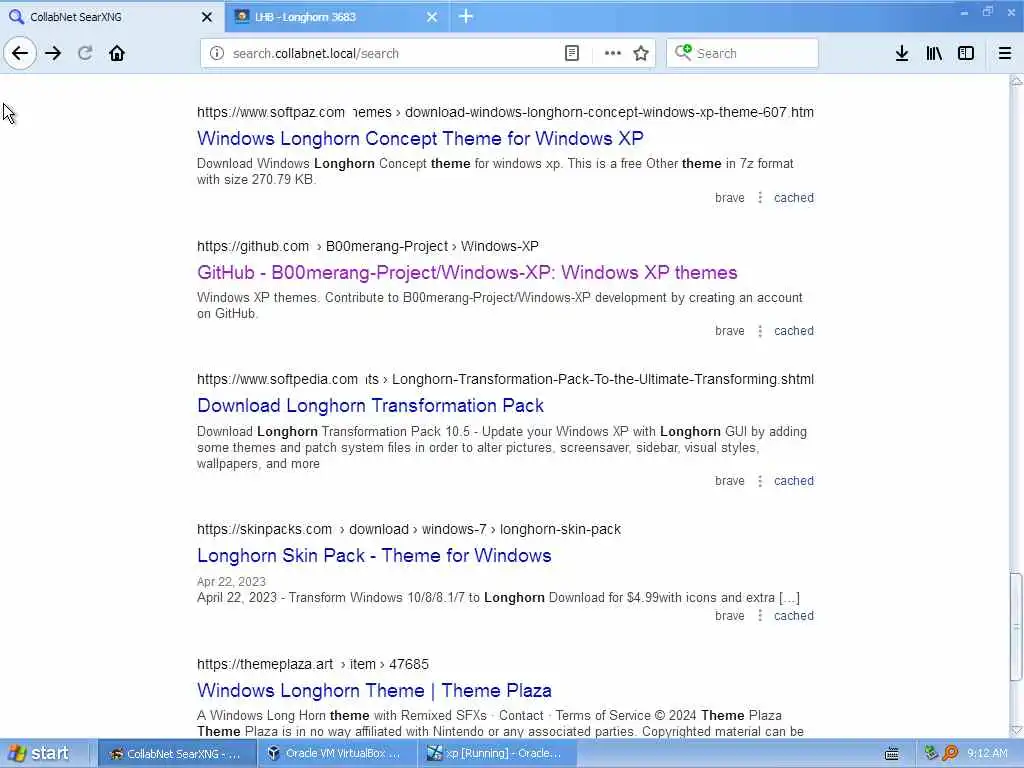The width and height of the screenshot is (1024, 768).
Task: Click the 9:12 AM taskbar clock
Action: coord(987,754)
